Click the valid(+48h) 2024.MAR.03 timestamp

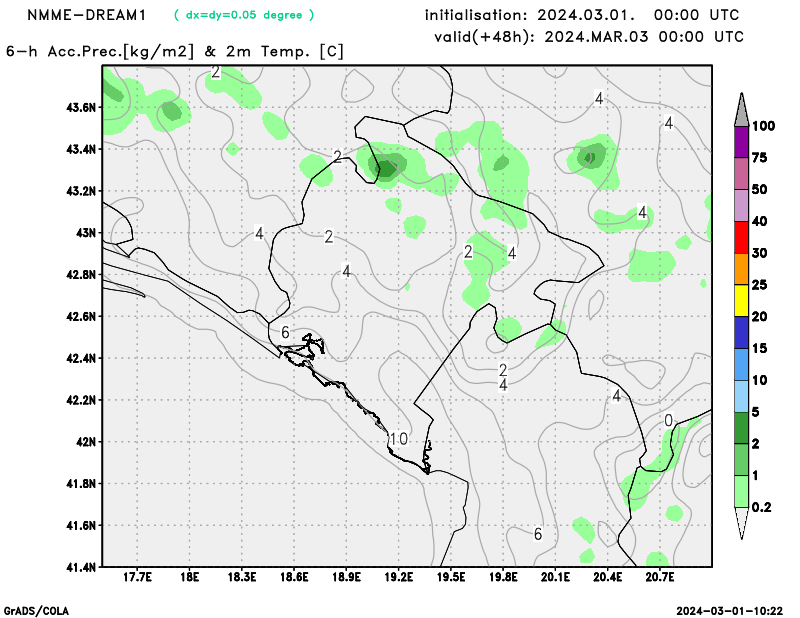[589, 37]
